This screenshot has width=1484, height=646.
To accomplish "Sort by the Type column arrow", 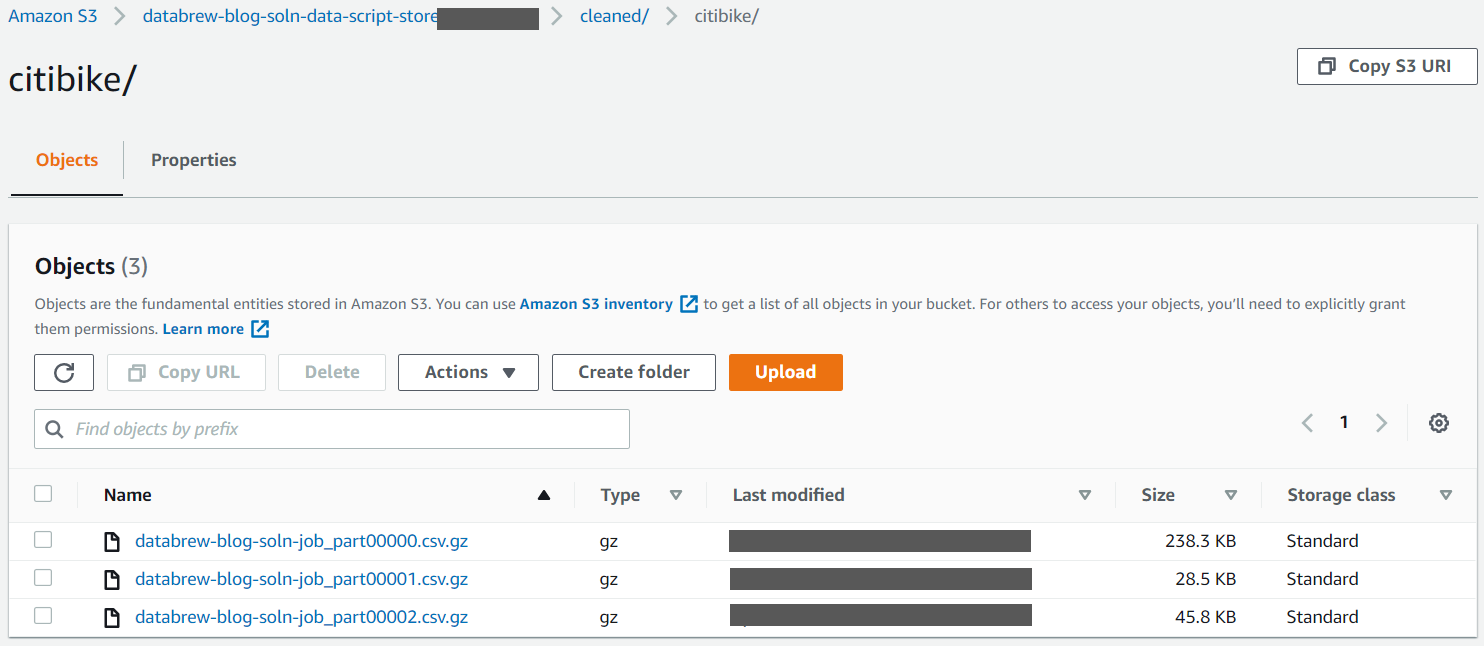I will pos(676,495).
